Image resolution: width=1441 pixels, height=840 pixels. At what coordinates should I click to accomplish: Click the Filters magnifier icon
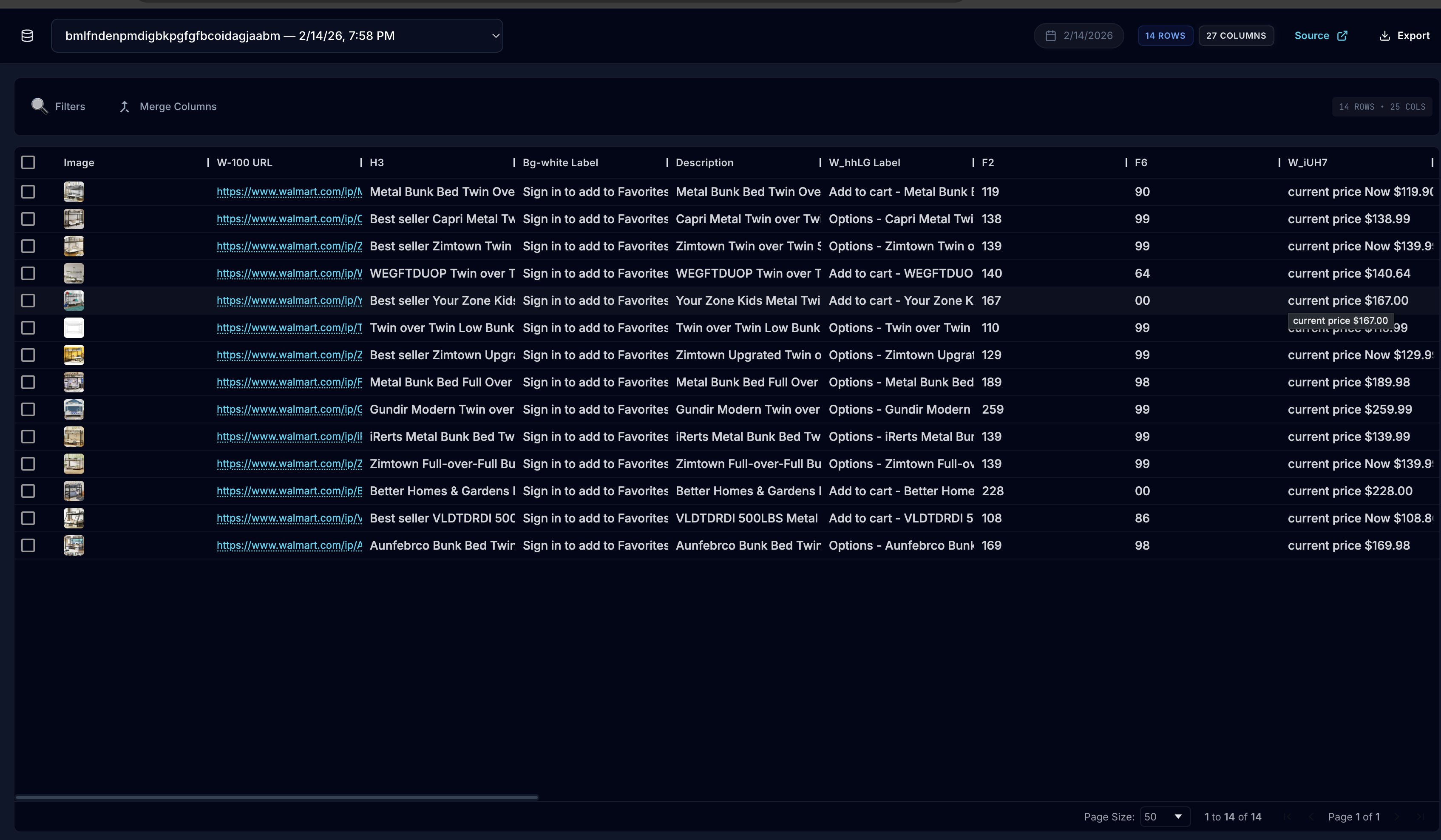point(39,106)
